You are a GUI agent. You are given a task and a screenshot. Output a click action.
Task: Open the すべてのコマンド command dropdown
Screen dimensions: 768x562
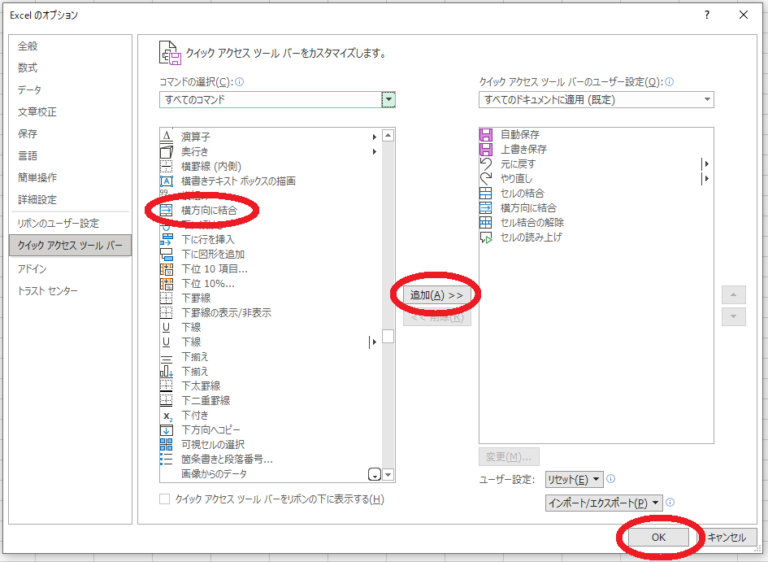388,99
